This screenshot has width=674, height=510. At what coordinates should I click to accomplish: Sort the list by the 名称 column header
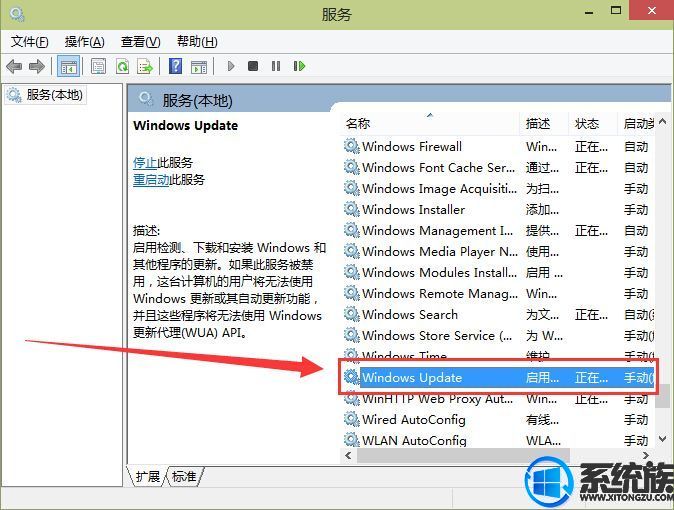(x=358, y=123)
